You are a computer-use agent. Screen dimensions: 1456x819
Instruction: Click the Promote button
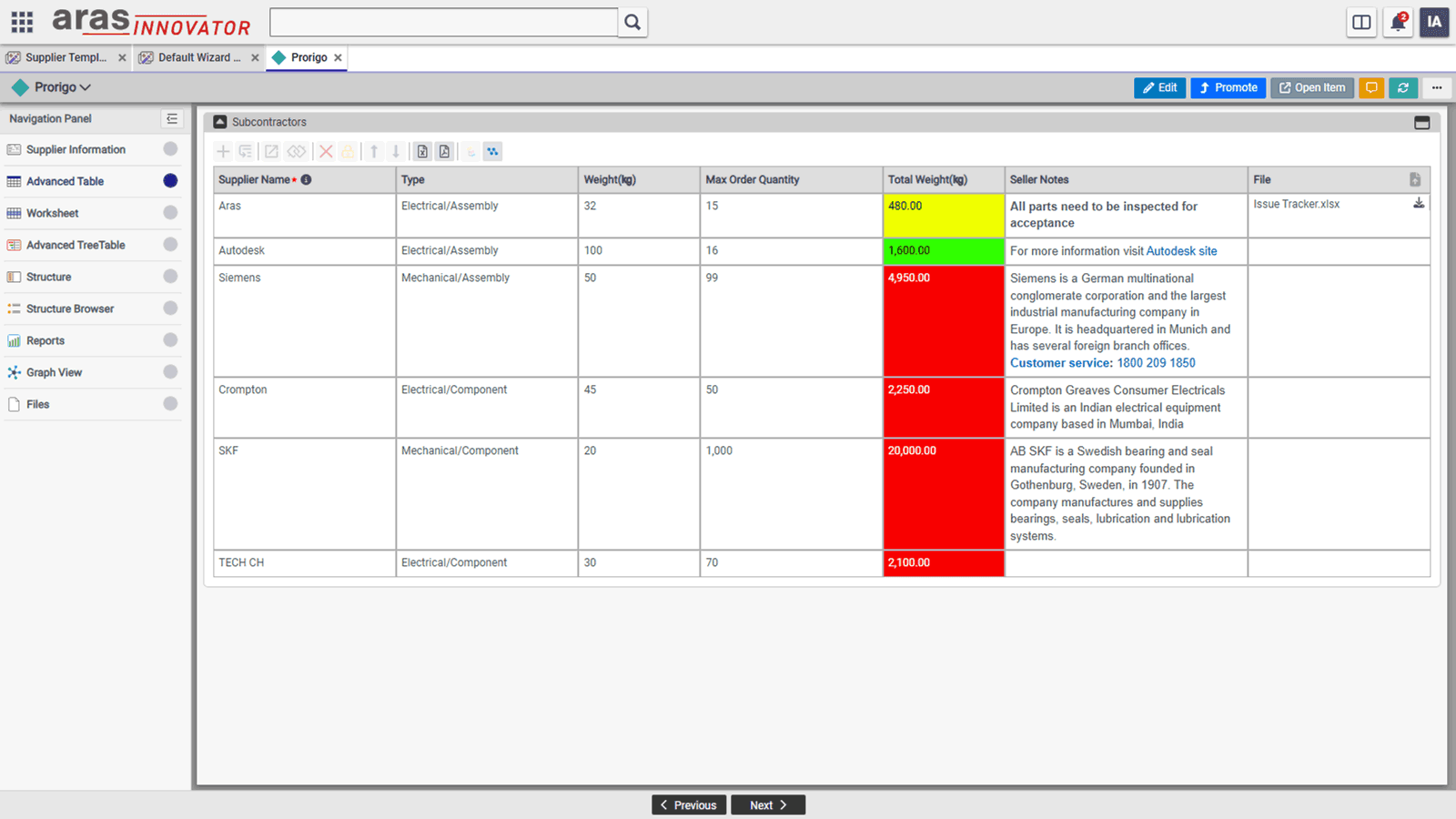tap(1228, 87)
